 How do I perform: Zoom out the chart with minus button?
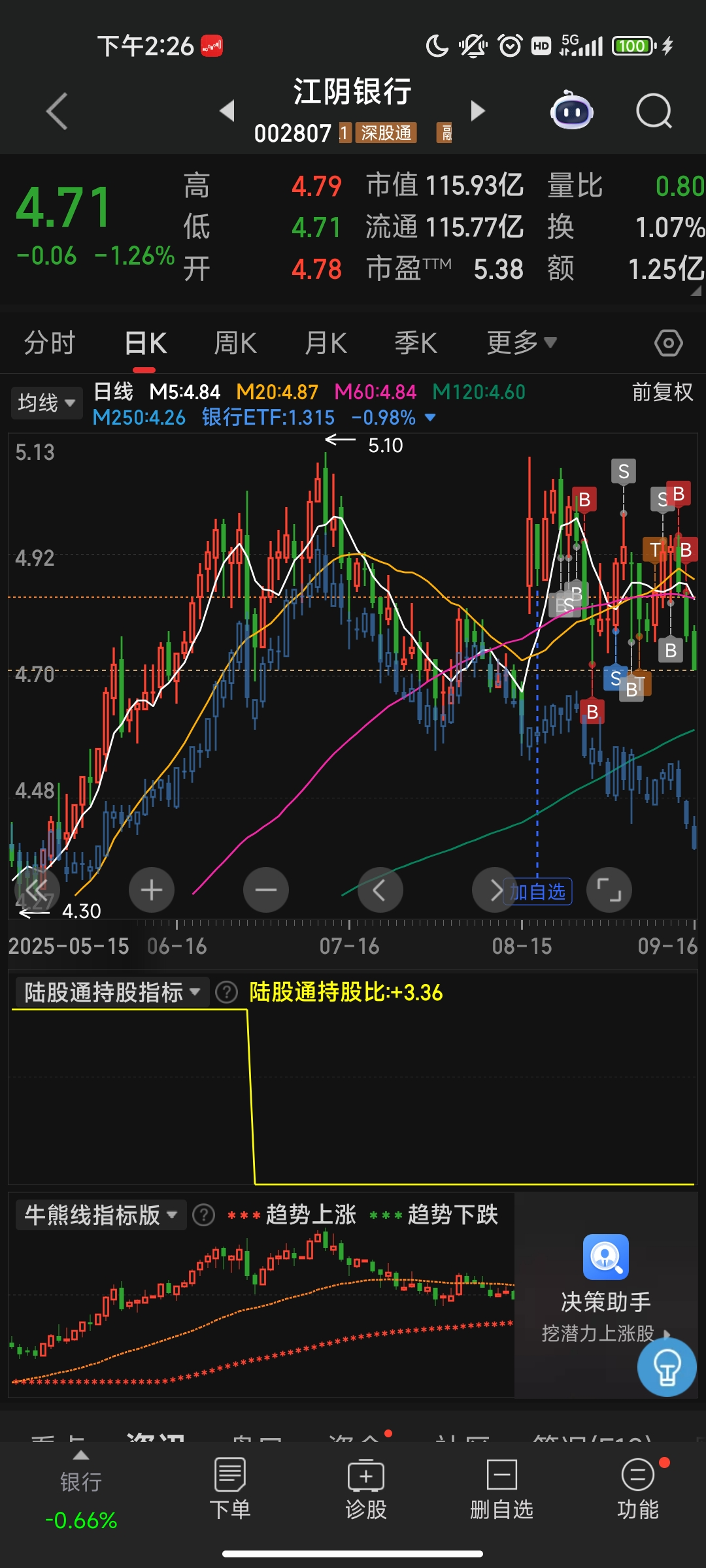pos(266,890)
